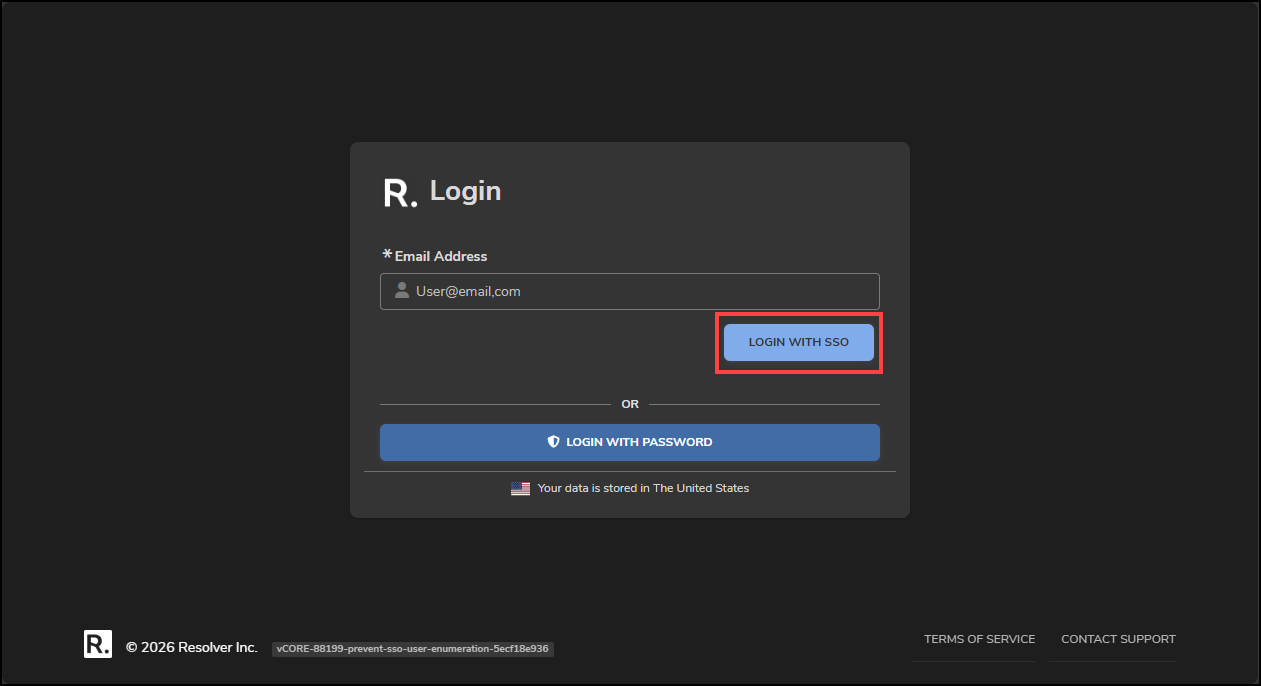Select the version tag vCORE-88199 text
The height and width of the screenshot is (686, 1261).
(x=413, y=649)
